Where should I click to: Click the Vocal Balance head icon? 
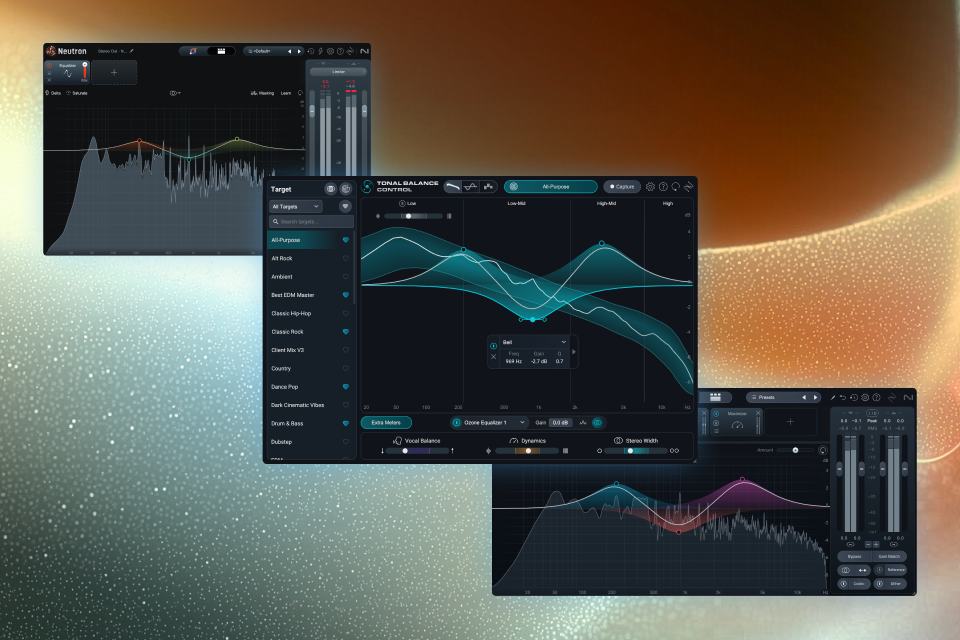[x=398, y=440]
